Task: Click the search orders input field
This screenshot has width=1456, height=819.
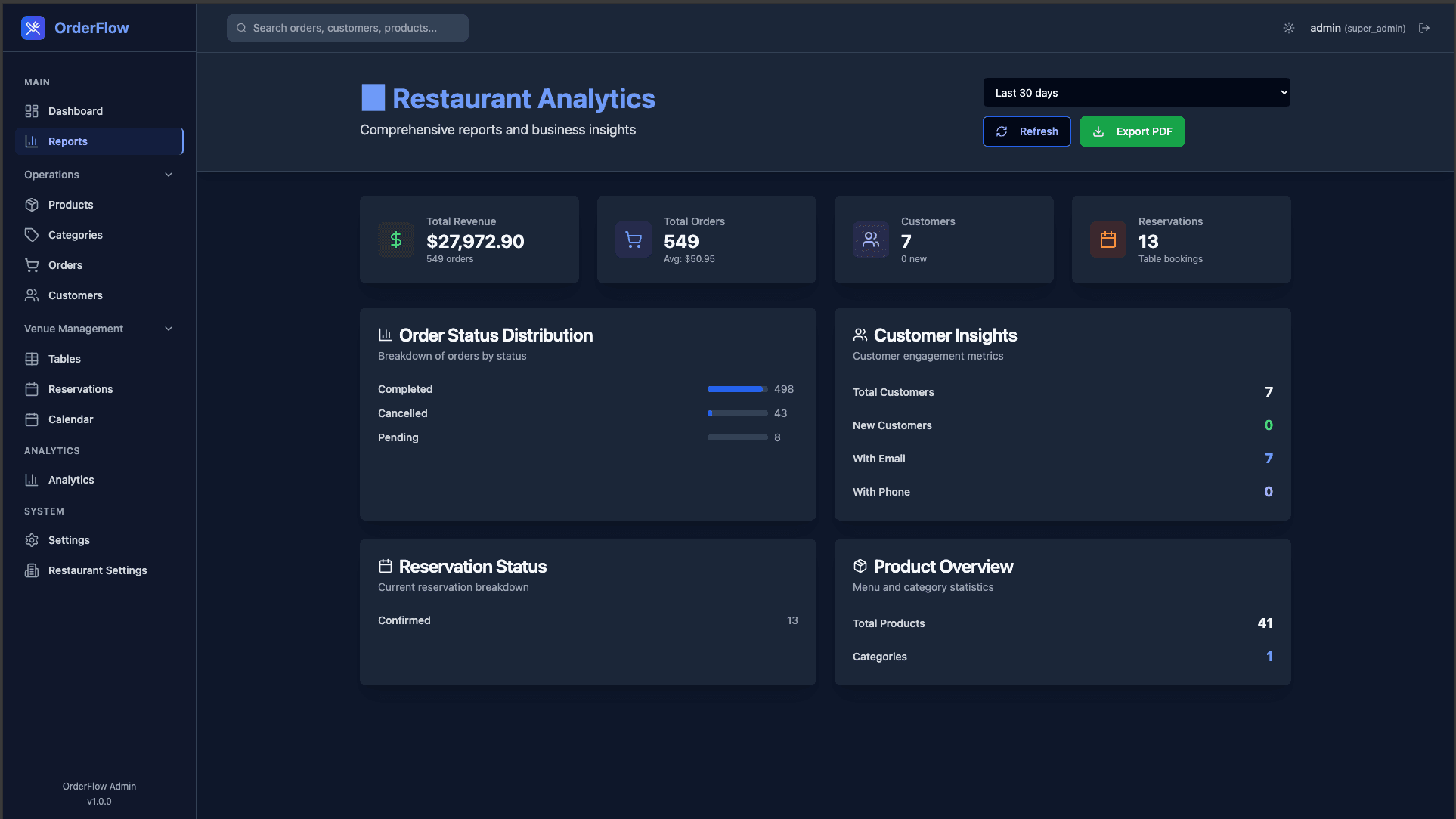Action: pos(347,27)
